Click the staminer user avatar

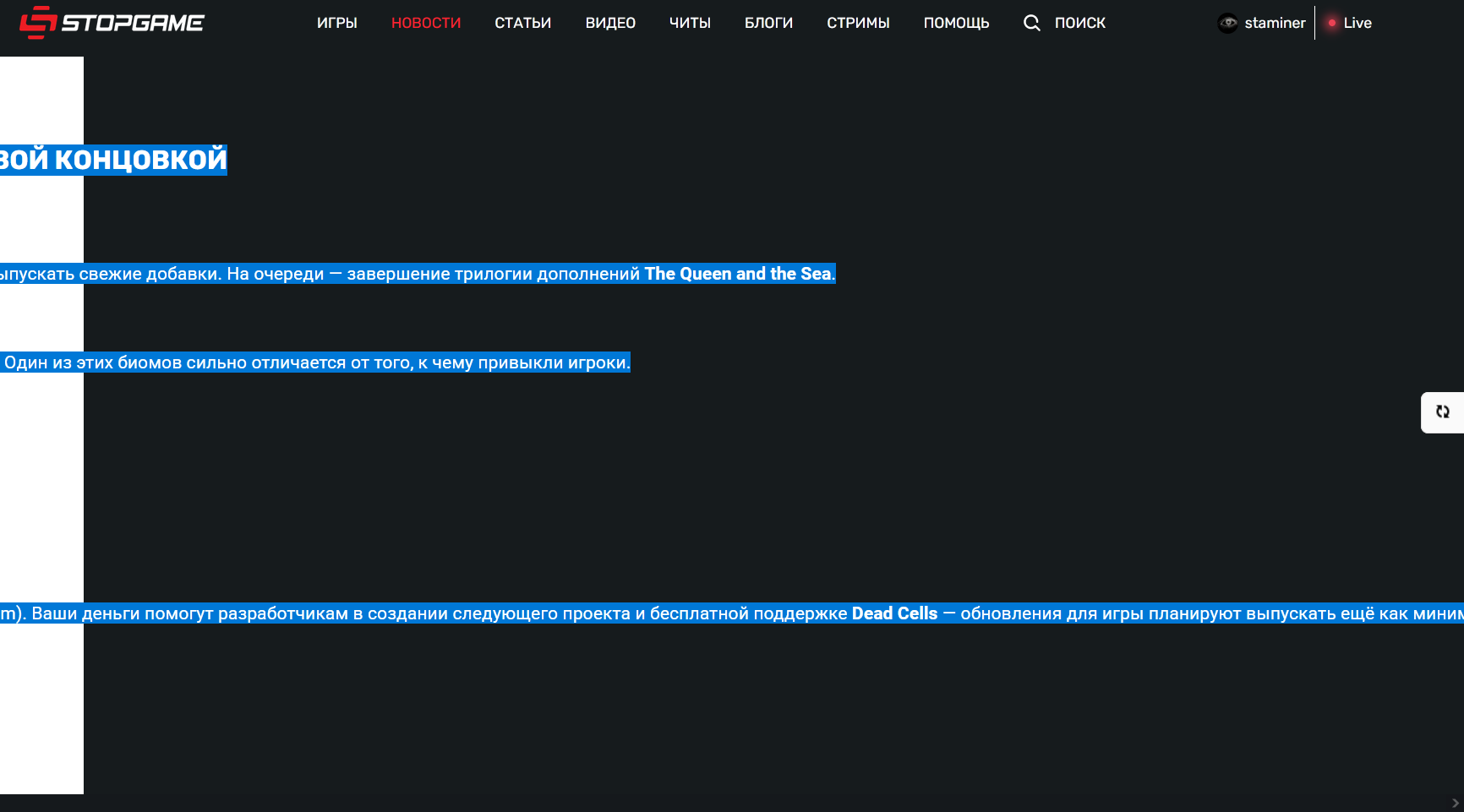pyautogui.click(x=1228, y=23)
